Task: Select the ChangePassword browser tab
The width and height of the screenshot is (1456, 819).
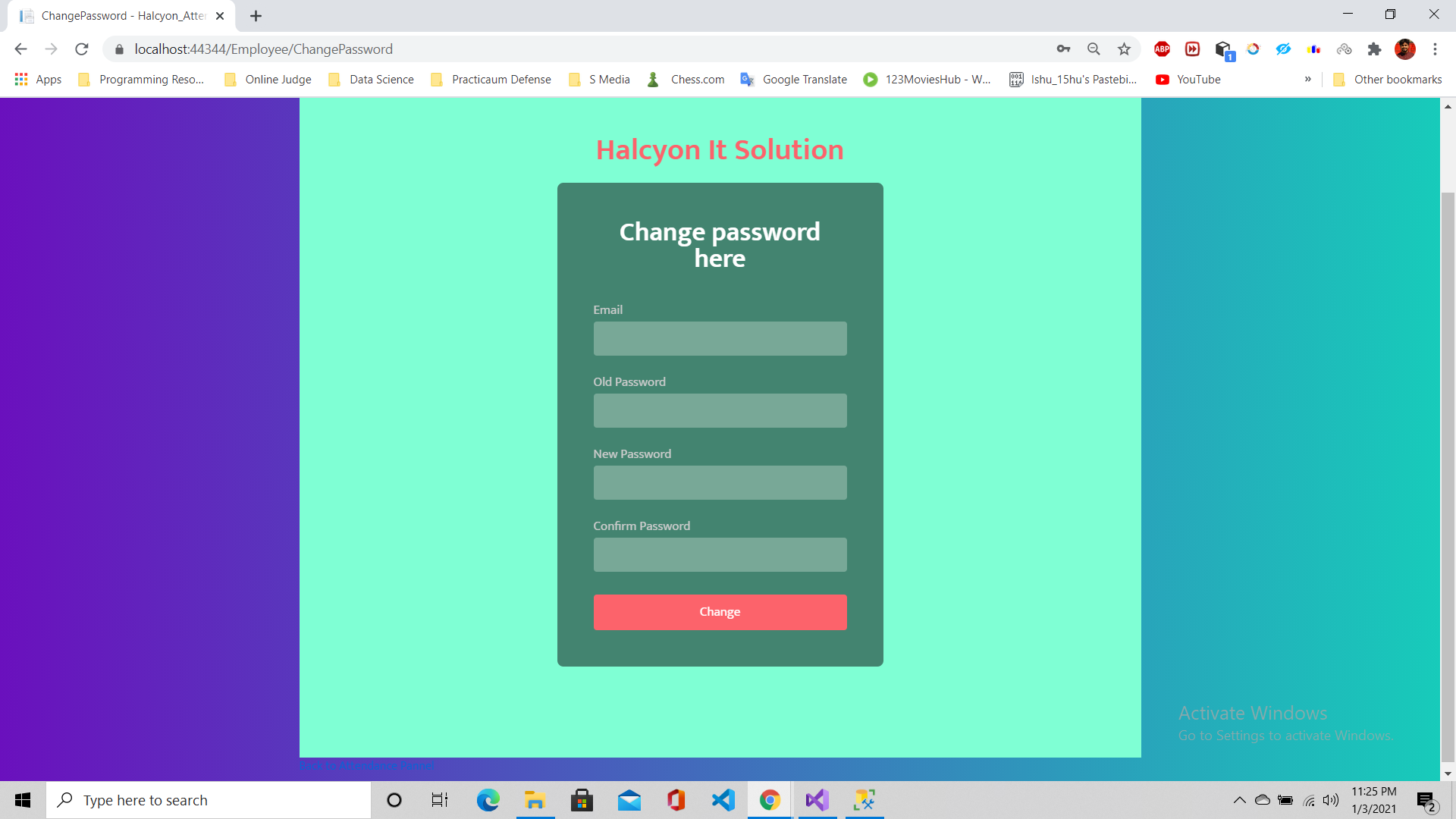Action: (121, 16)
